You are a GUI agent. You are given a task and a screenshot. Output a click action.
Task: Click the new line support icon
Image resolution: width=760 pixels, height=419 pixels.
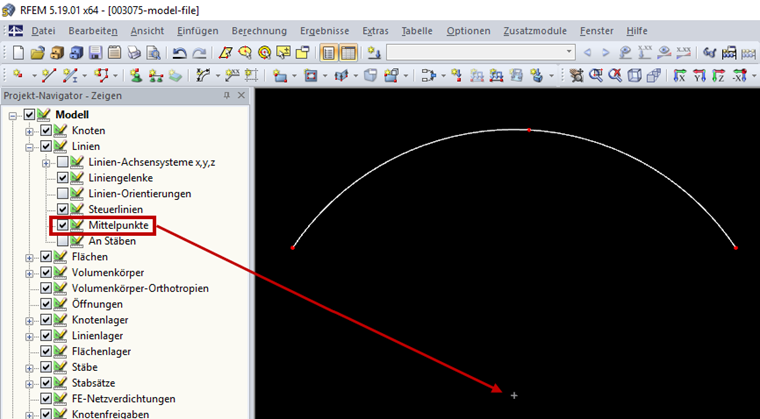coord(156,75)
